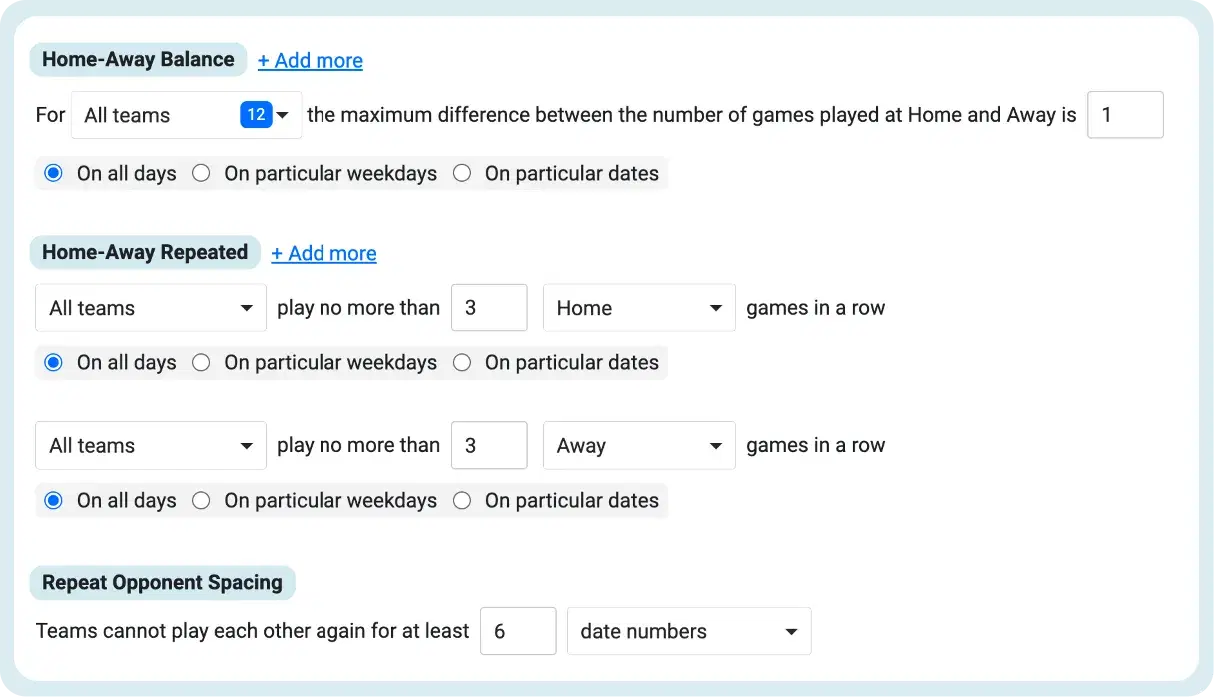
Task: Open the Home game type dropdown
Action: (x=639, y=308)
